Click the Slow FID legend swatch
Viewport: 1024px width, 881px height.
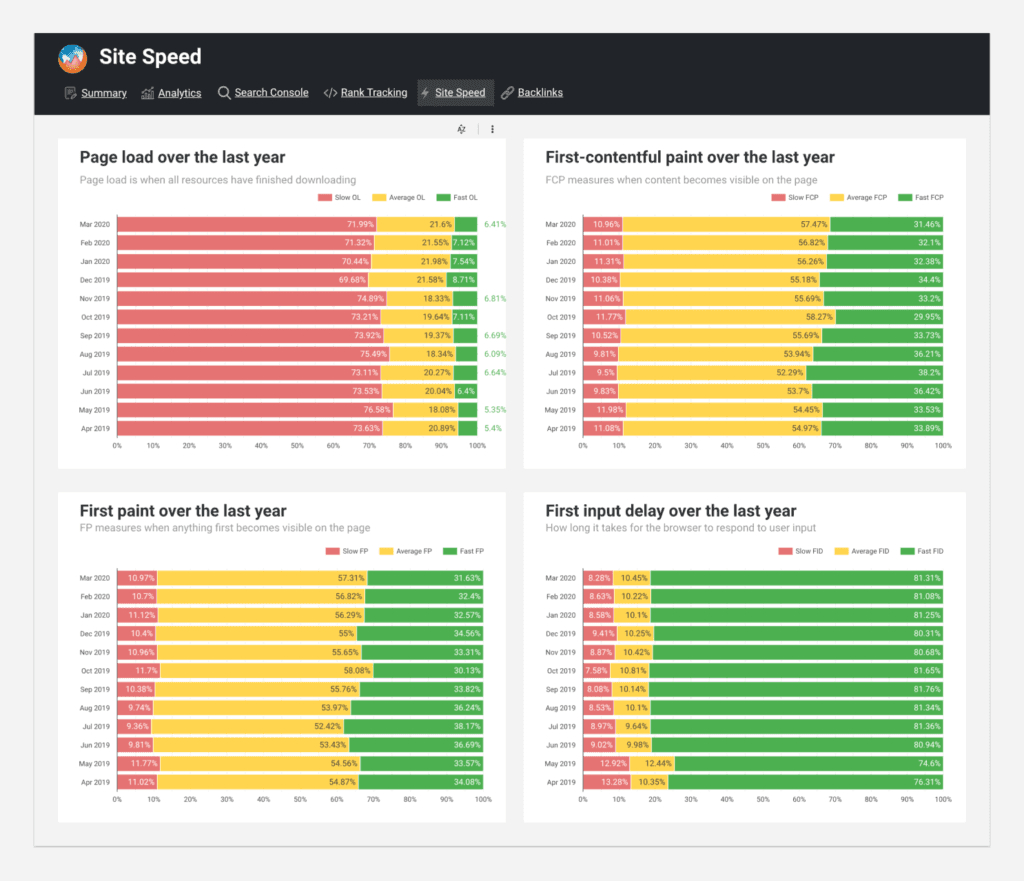click(785, 551)
